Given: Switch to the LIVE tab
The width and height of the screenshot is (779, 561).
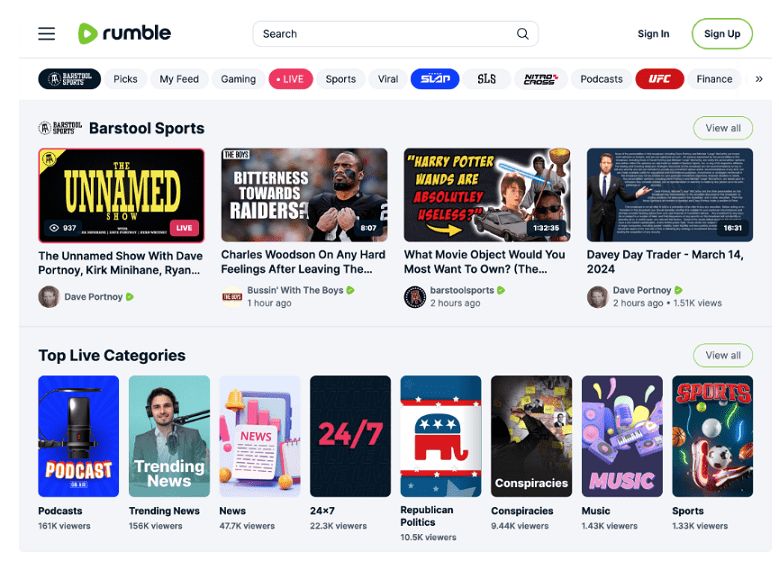Looking at the screenshot, I should click(x=291, y=79).
